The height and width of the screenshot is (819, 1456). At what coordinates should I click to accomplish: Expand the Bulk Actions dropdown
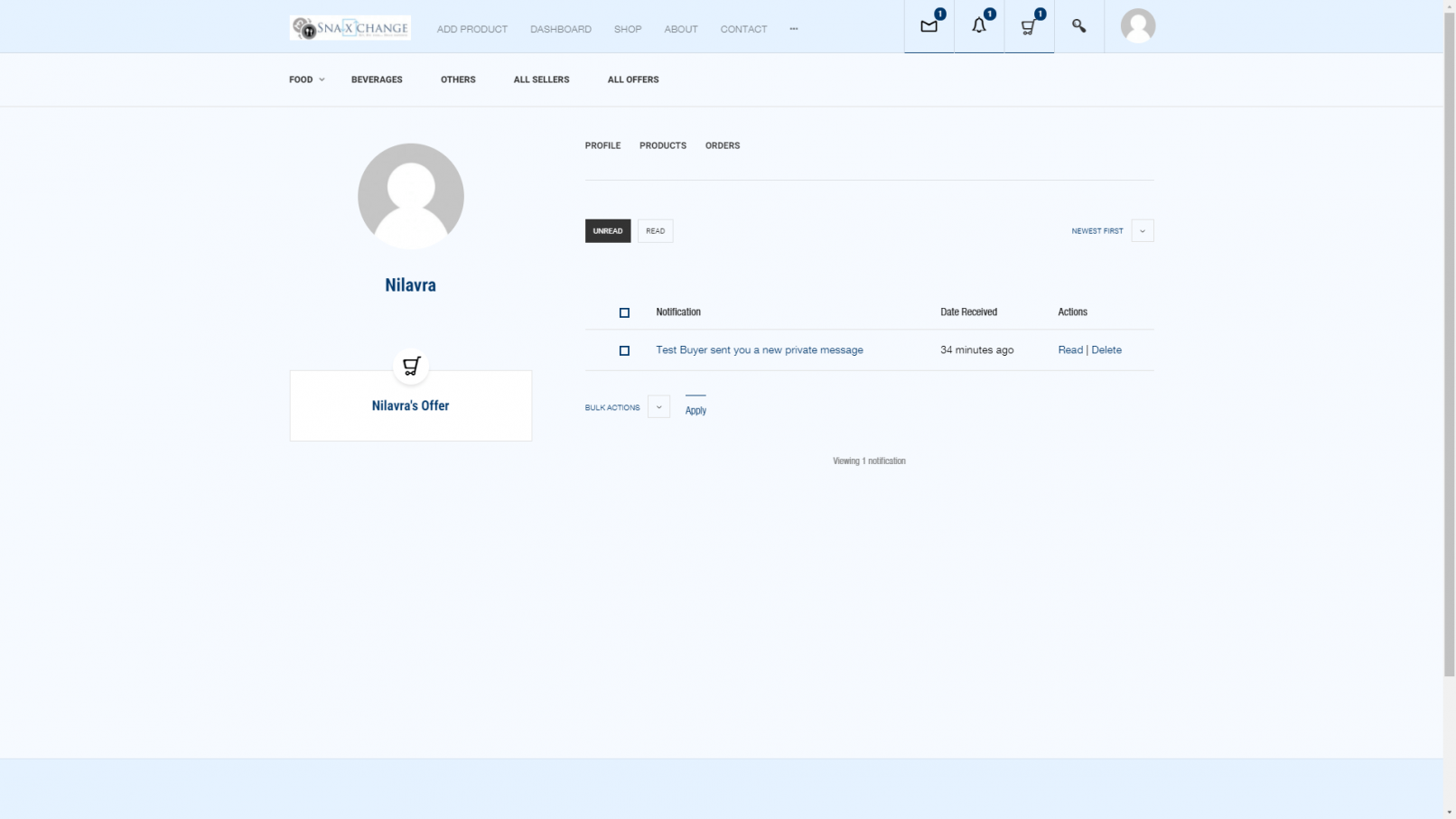(x=658, y=407)
